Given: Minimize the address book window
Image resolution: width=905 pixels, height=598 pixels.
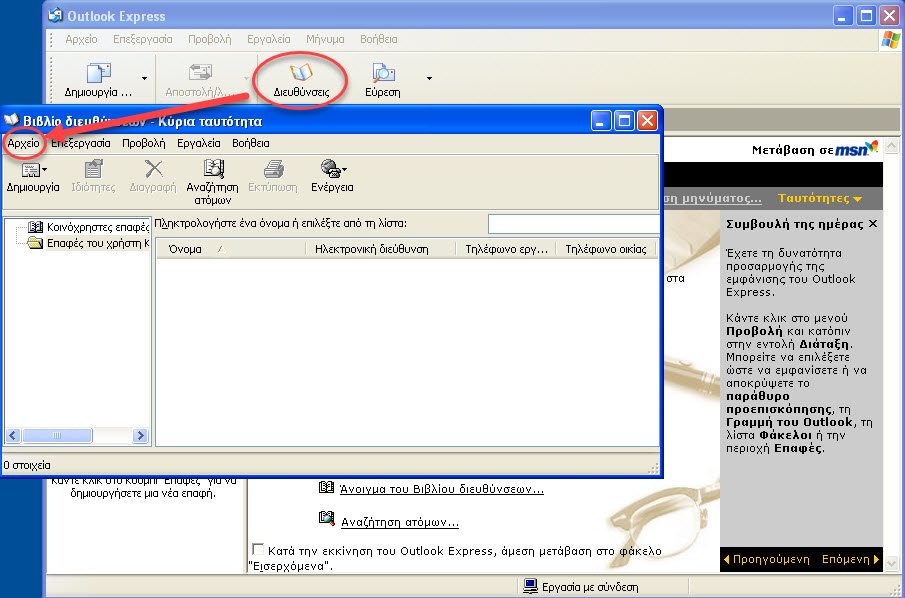Looking at the screenshot, I should (601, 121).
